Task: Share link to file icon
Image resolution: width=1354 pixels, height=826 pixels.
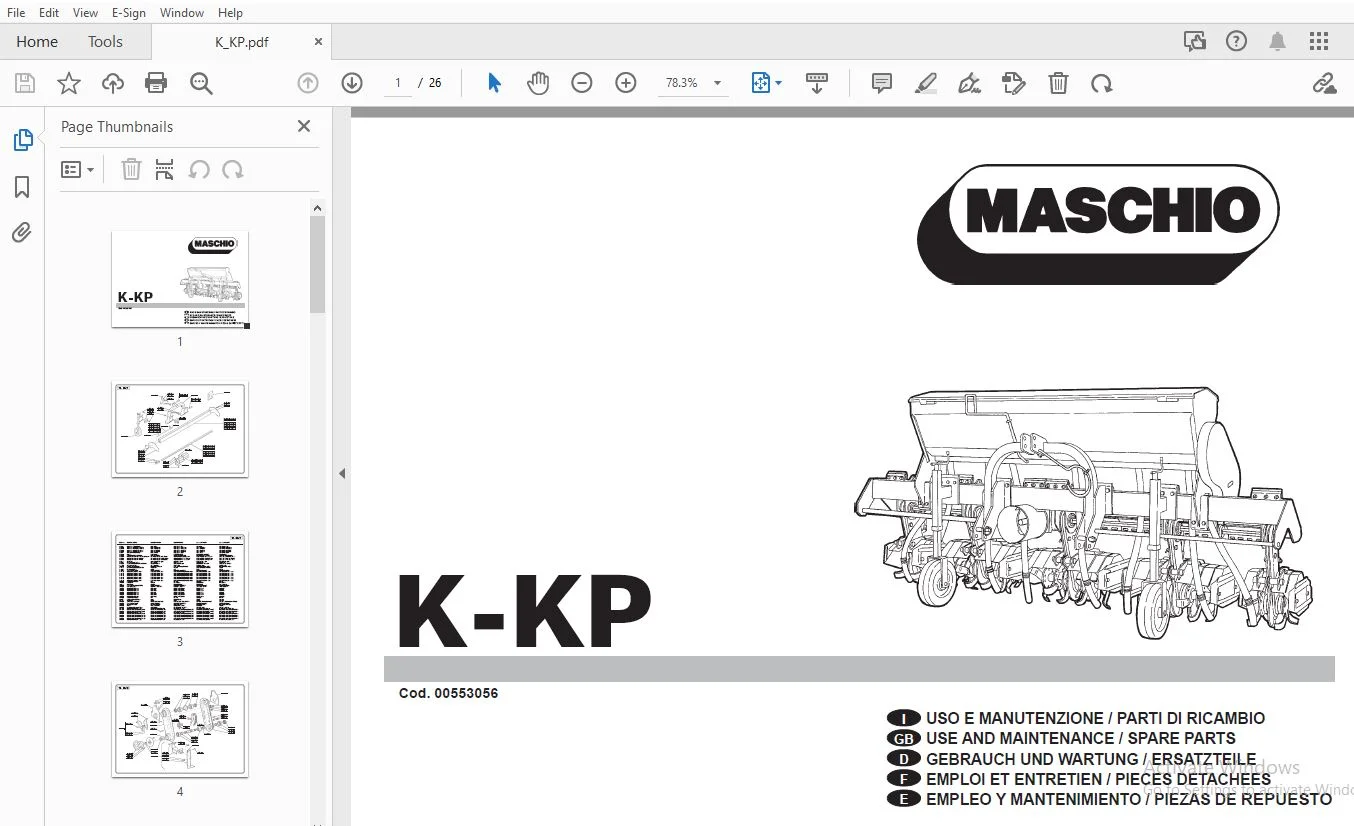Action: coord(1324,83)
